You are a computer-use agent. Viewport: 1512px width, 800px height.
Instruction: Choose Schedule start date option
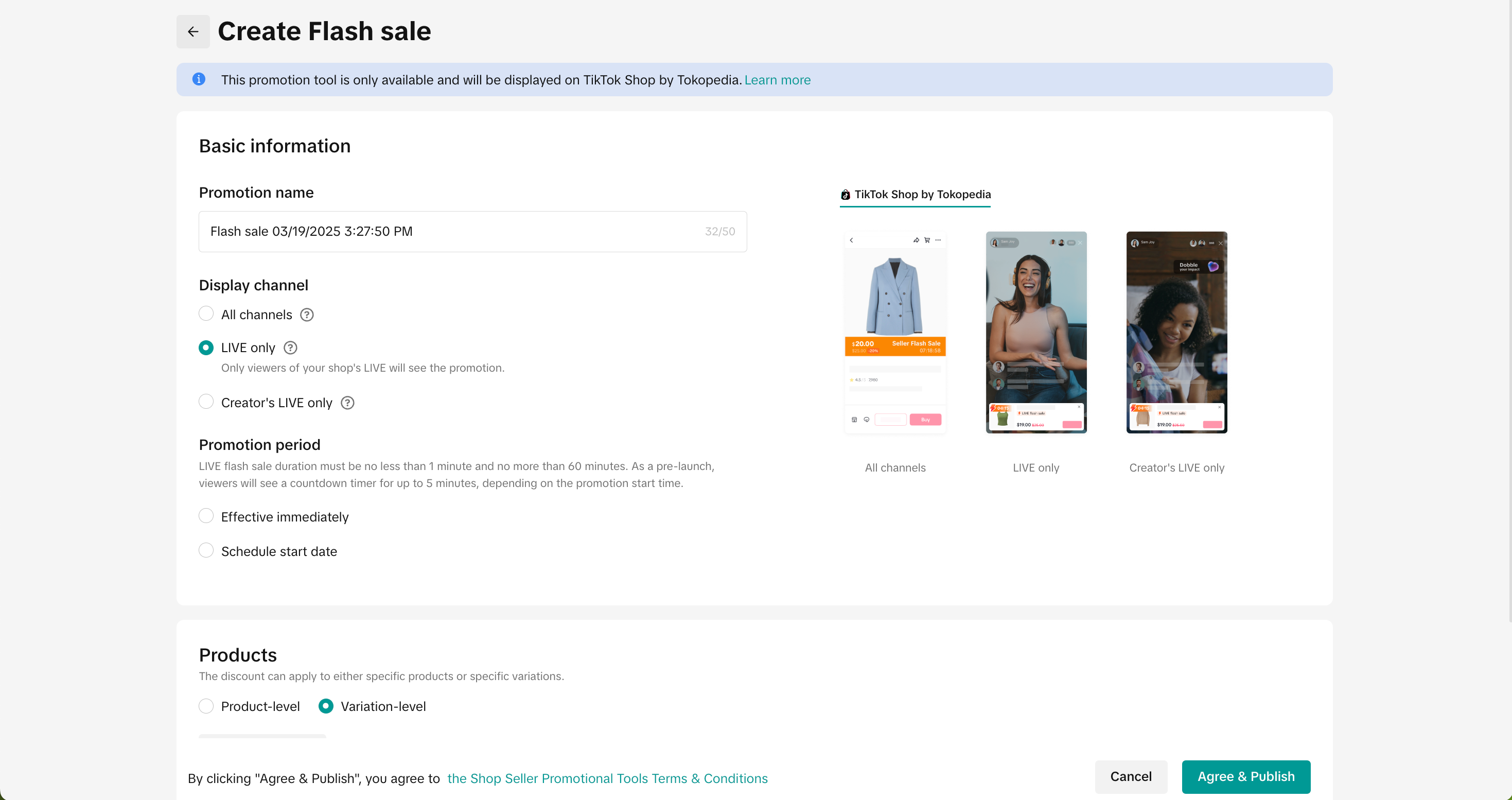coord(206,550)
